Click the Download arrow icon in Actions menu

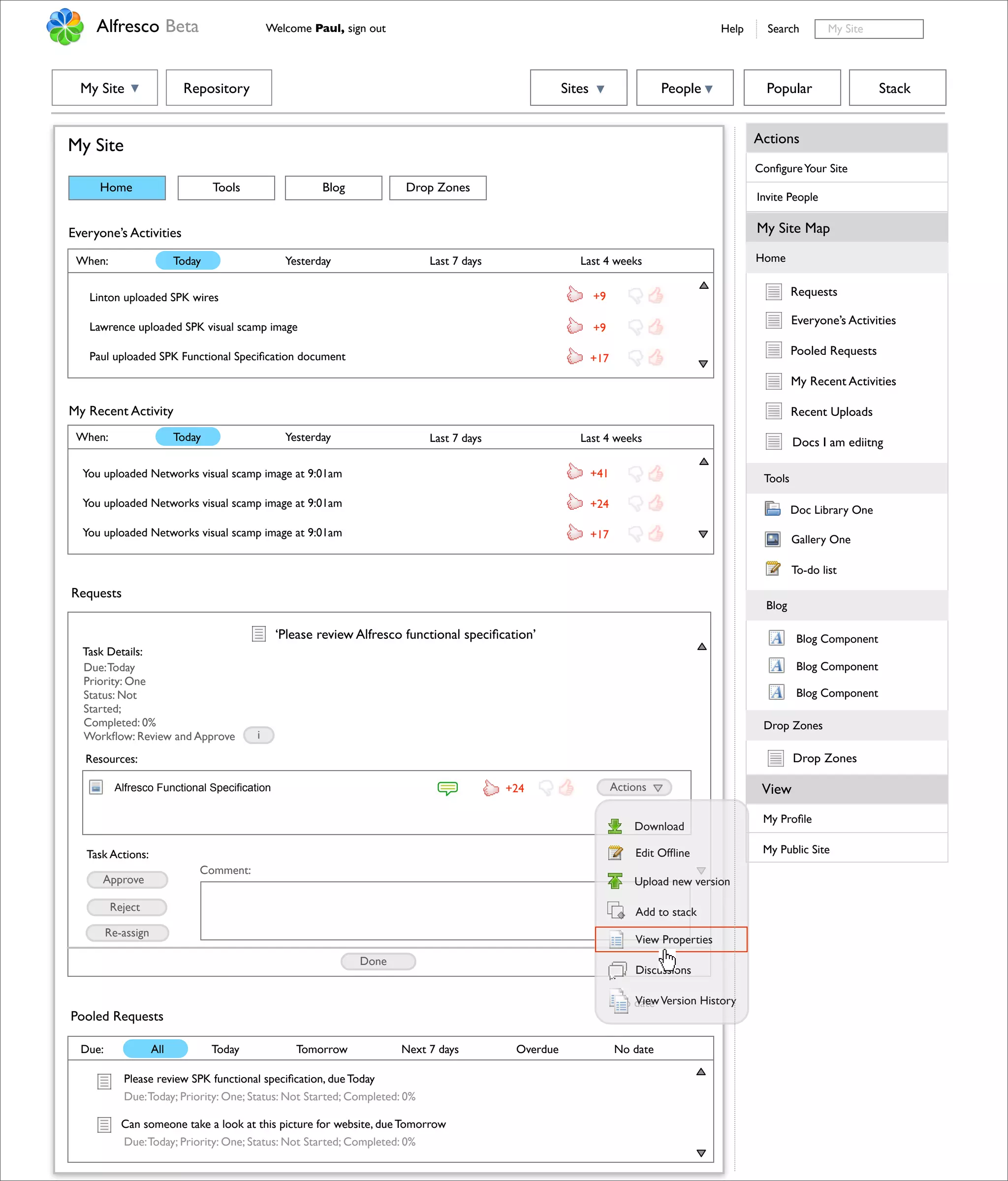coord(615,826)
